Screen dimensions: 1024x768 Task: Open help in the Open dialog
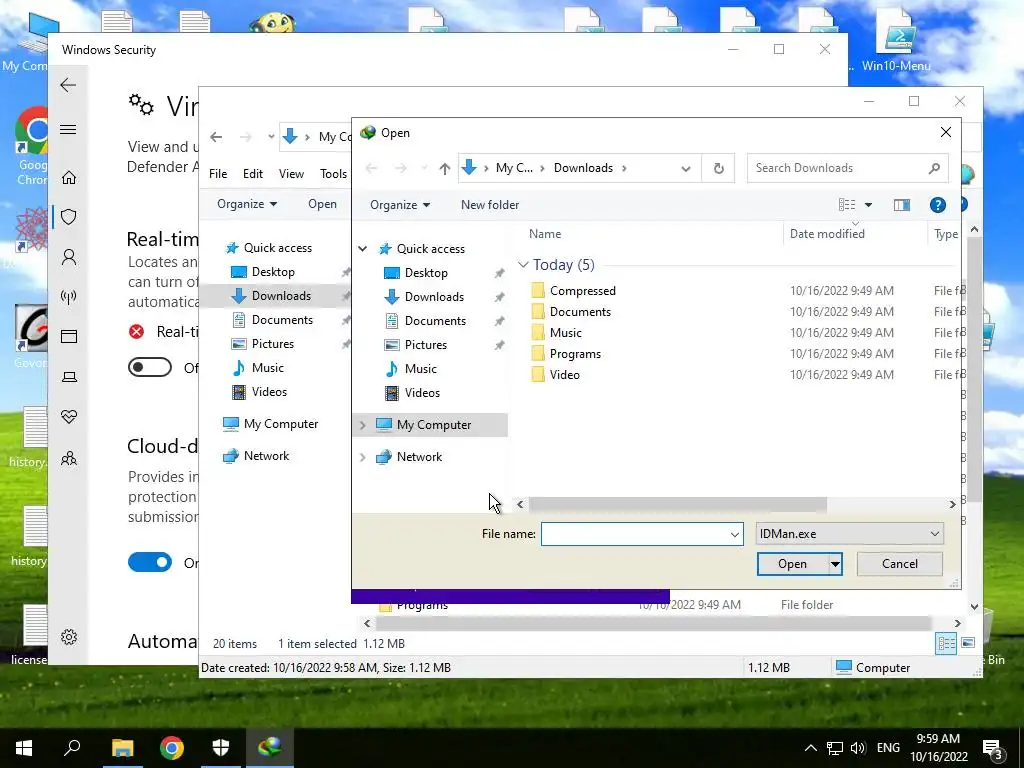point(937,205)
